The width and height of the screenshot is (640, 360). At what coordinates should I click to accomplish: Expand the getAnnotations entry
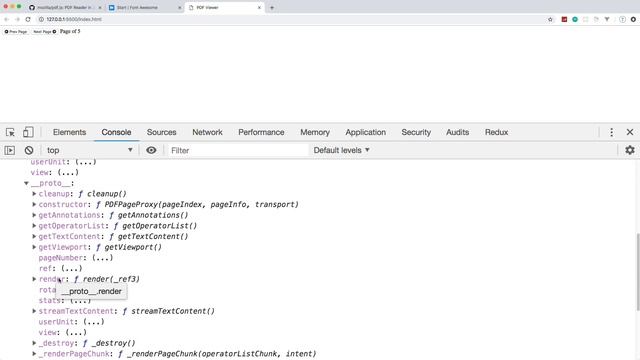[34, 215]
